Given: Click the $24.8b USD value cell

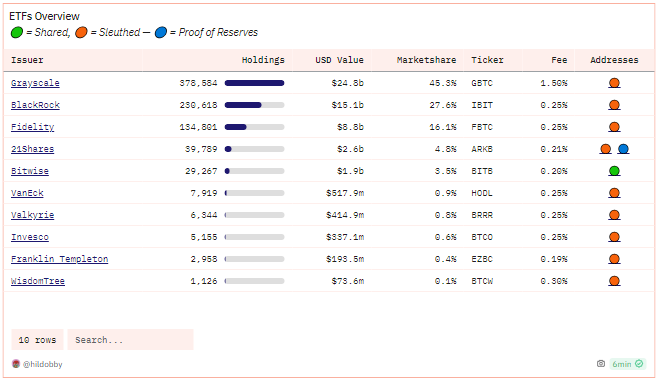Looking at the screenshot, I should point(348,83).
